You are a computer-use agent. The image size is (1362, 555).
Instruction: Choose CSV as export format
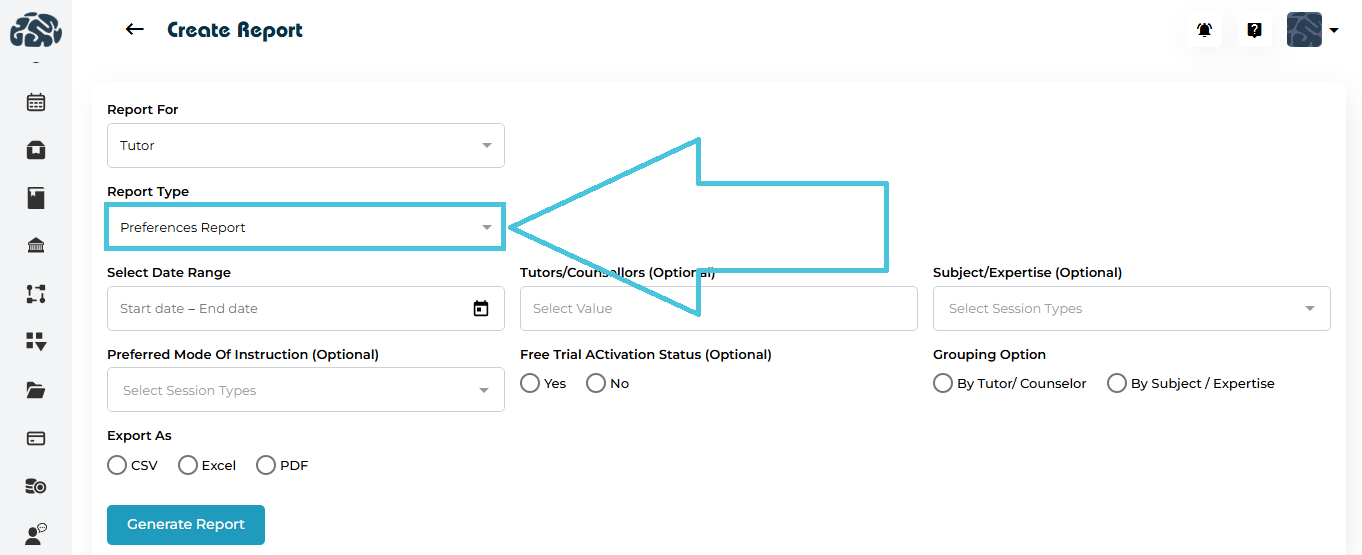click(x=117, y=465)
